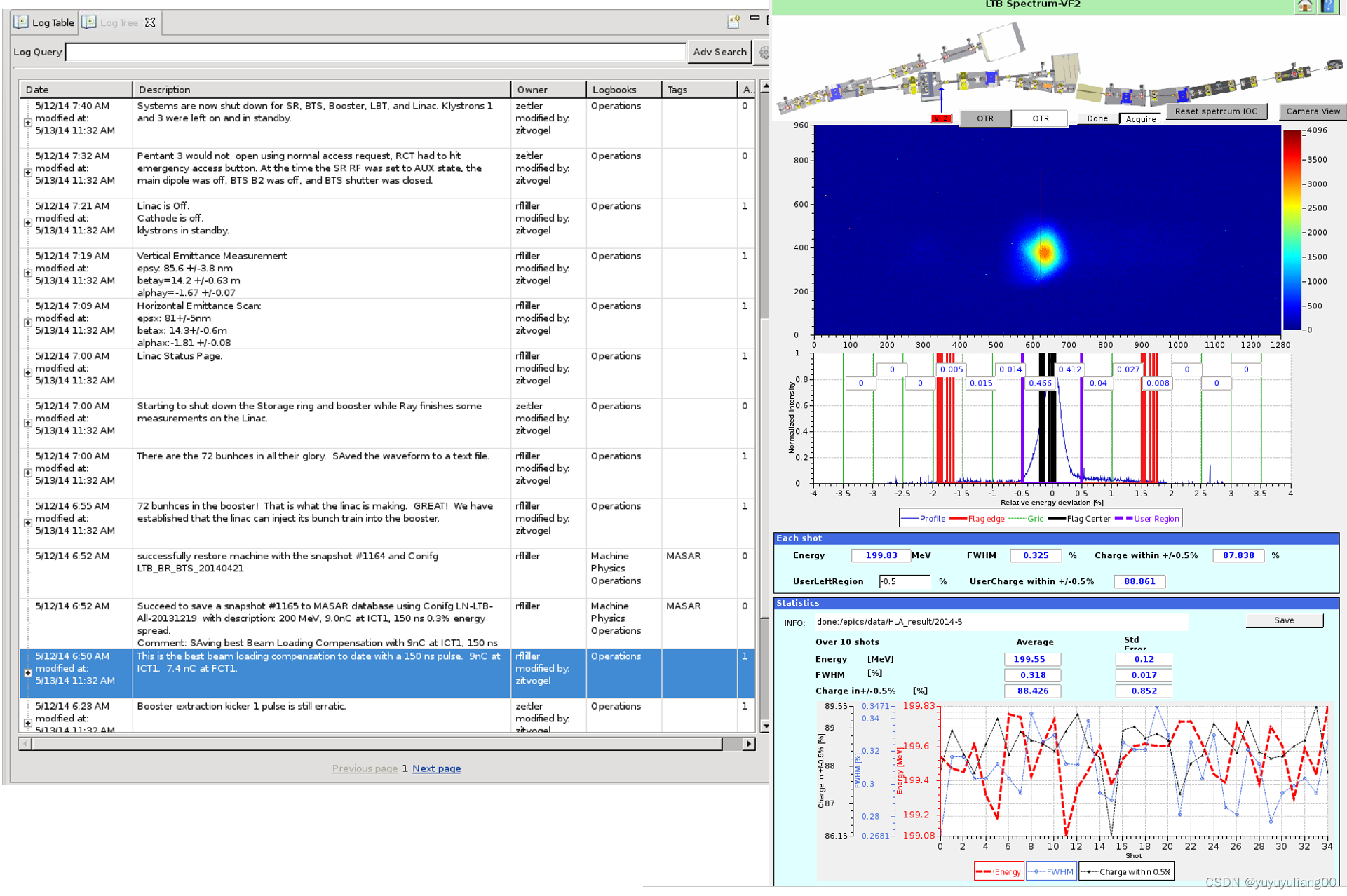Expand the 7:32 AM log entry
This screenshot has height=896, width=1347.
click(28, 172)
